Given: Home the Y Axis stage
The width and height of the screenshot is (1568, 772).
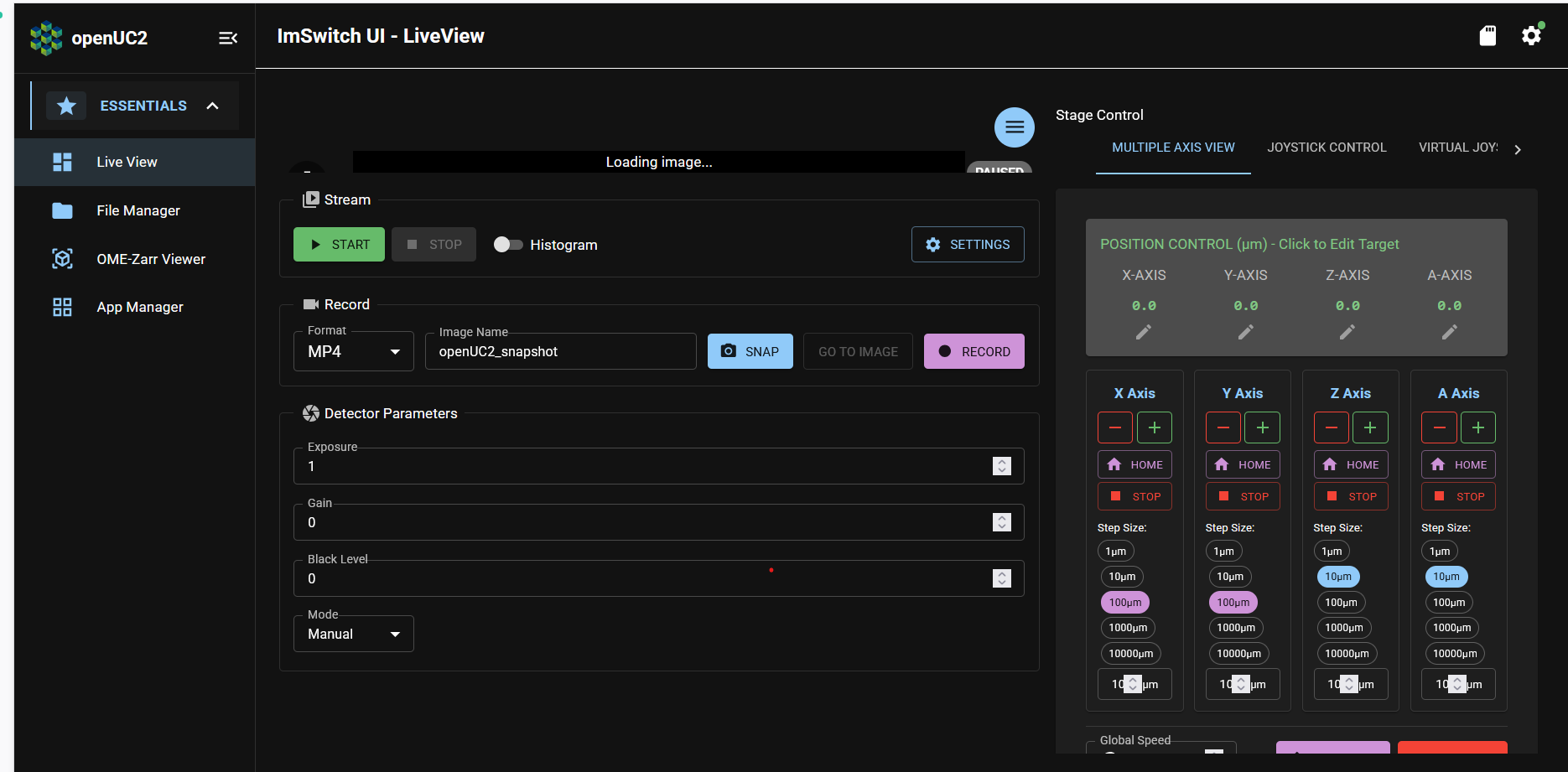Looking at the screenshot, I should click(1243, 464).
